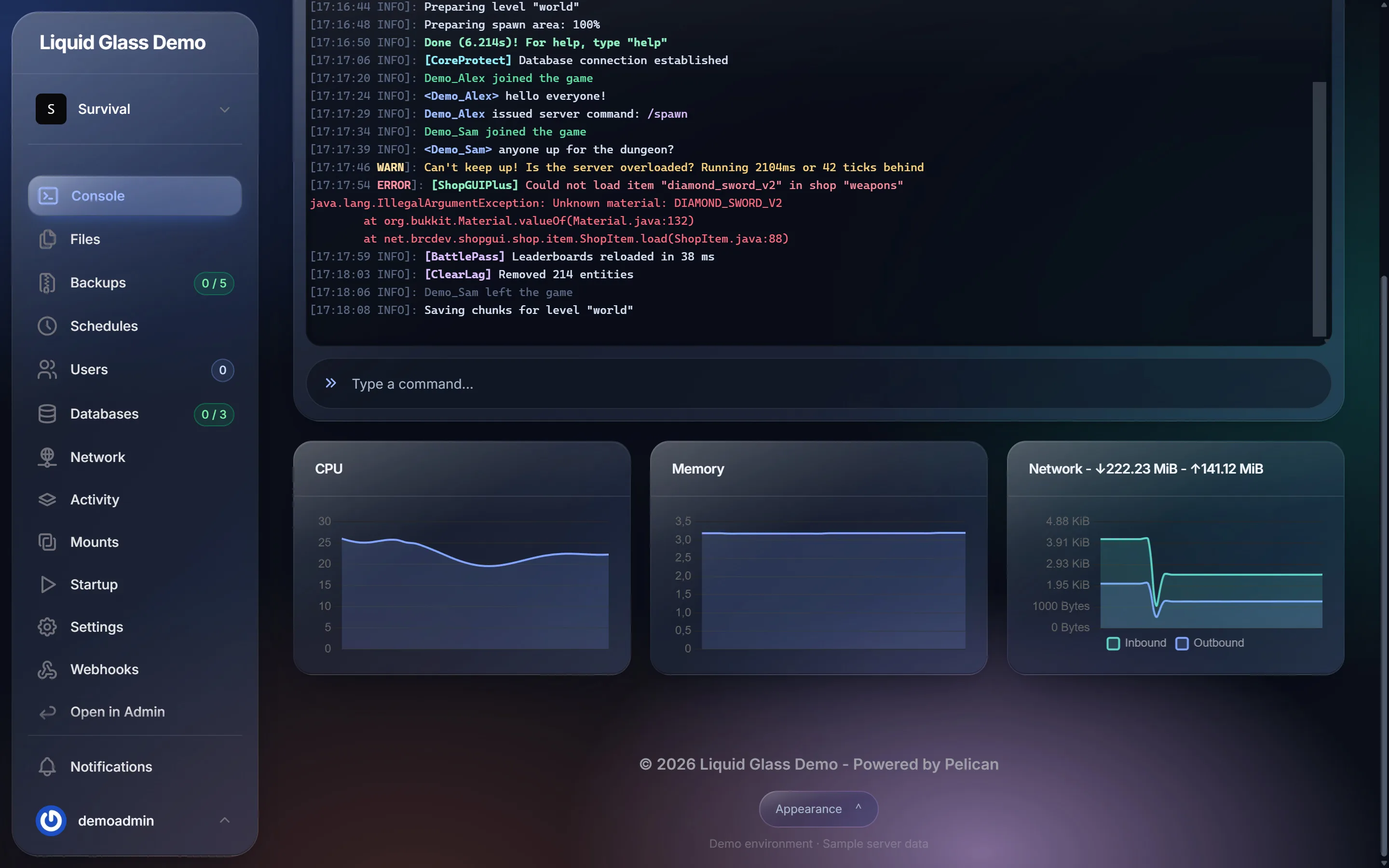This screenshot has width=1389, height=868.
Task: Expand the Survival server dropdown chevron
Action: [224, 109]
